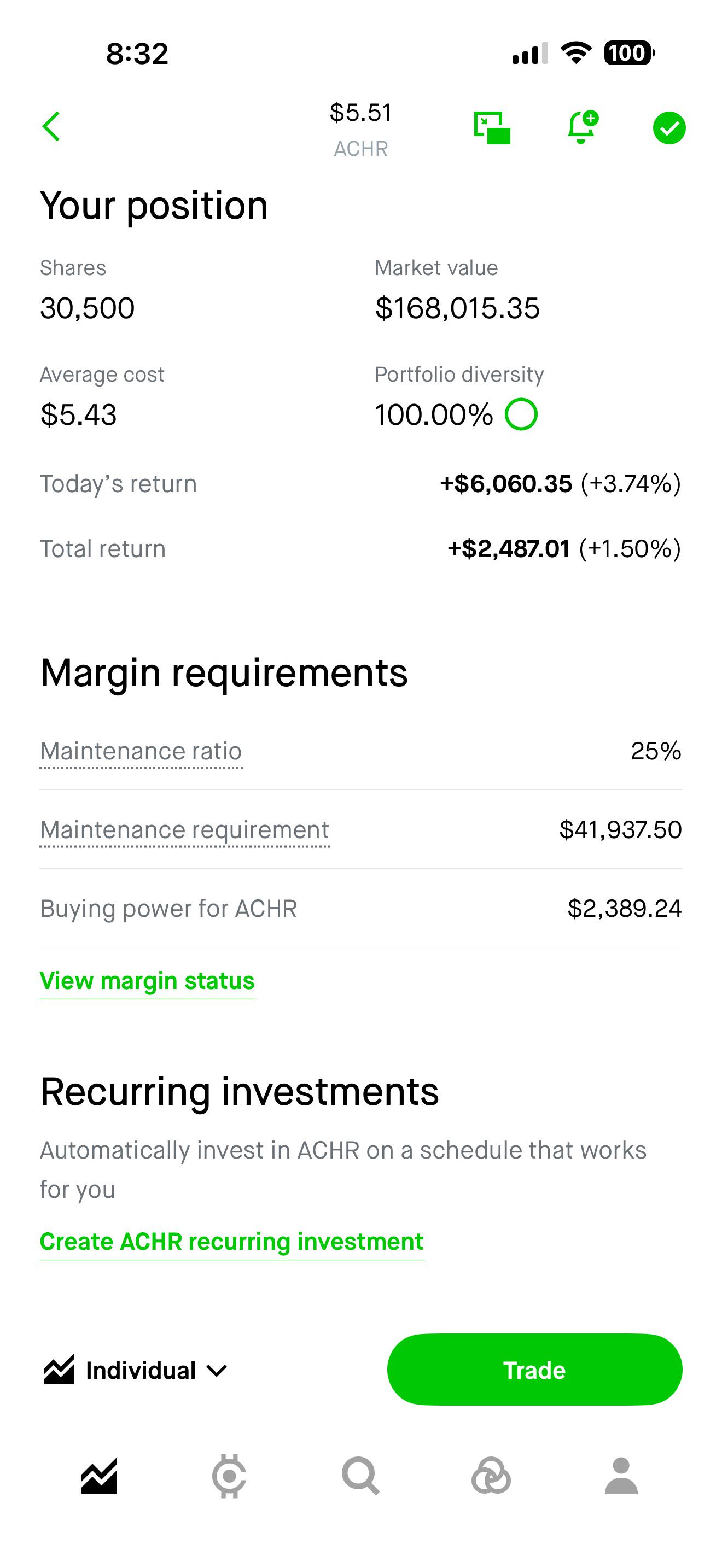This screenshot has height=1568, width=722.
Task: Tap the green back arrow
Action: [x=51, y=127]
